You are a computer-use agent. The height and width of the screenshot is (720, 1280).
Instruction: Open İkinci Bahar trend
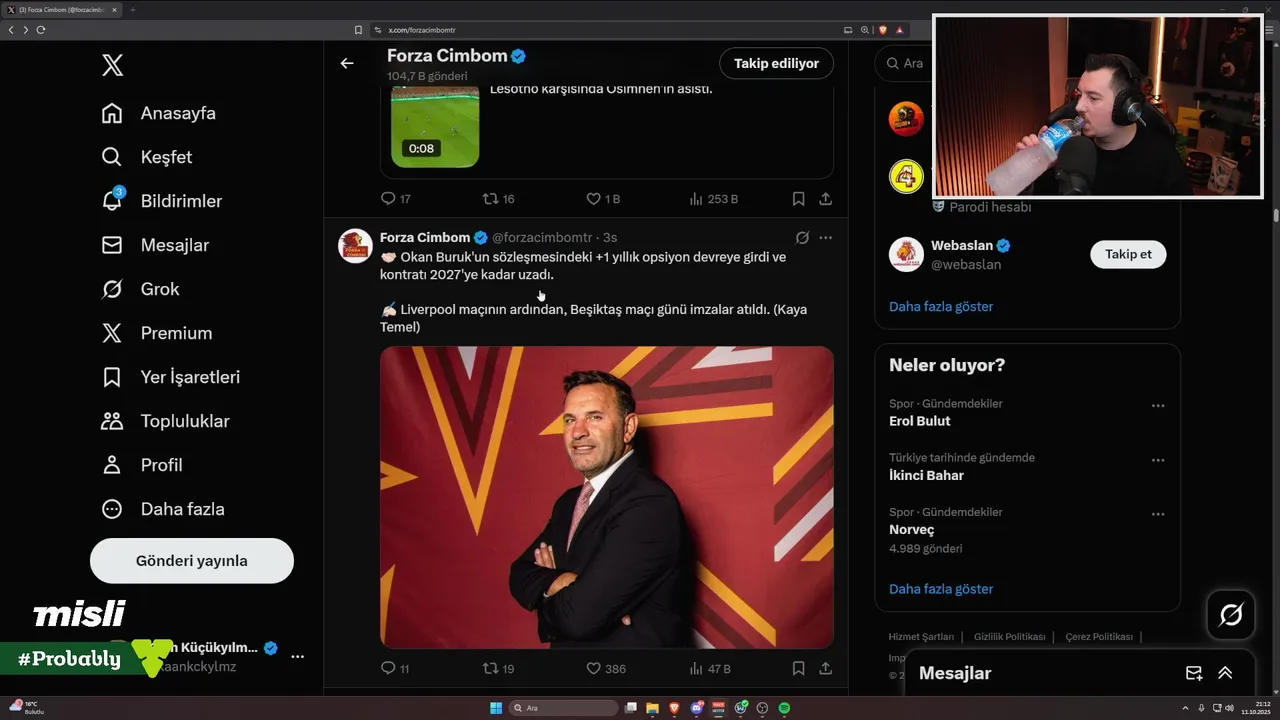[x=927, y=476]
